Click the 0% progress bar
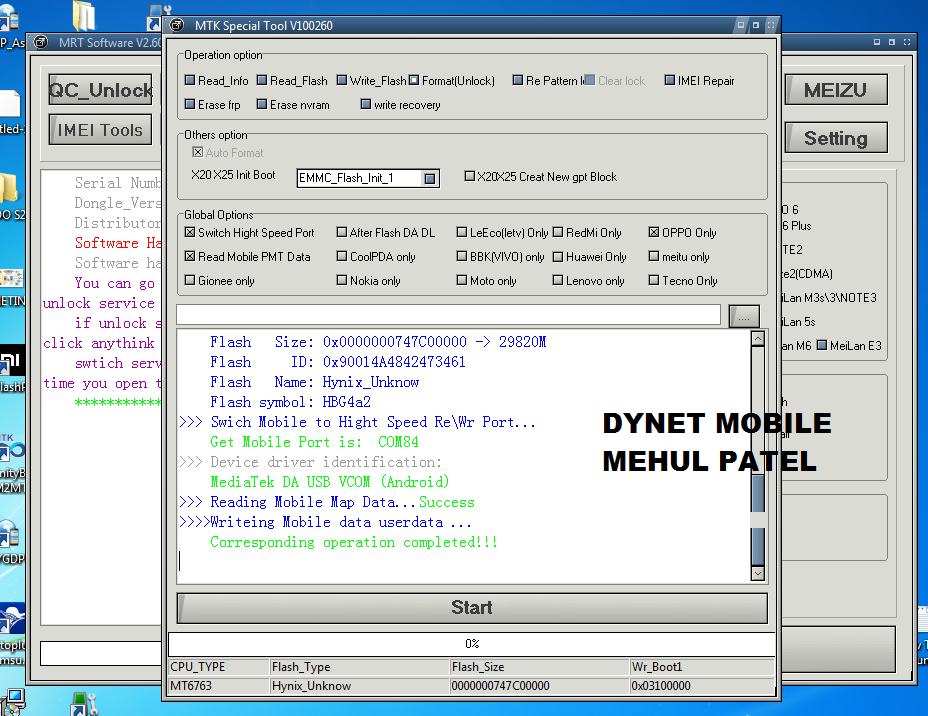The image size is (928, 716). pos(472,644)
